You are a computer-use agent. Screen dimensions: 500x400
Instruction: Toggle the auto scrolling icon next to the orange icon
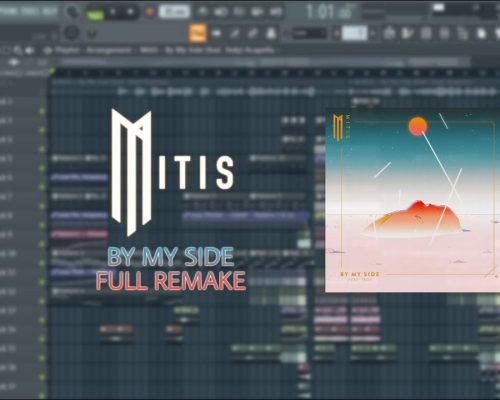click(217, 33)
